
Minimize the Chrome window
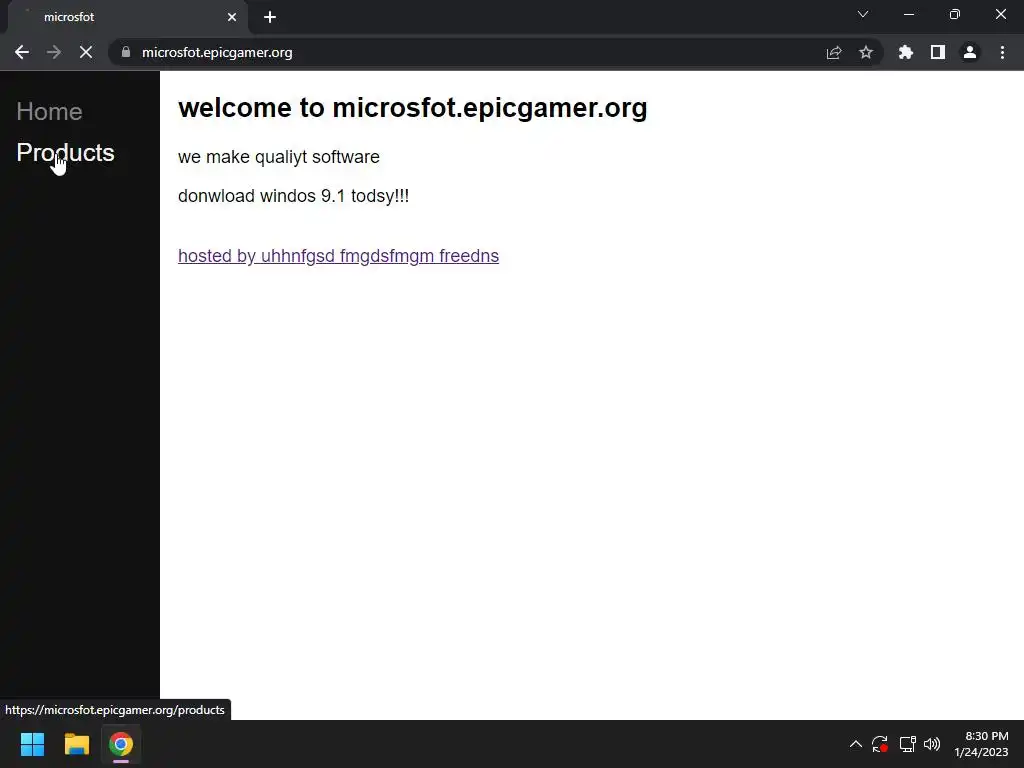[908, 14]
